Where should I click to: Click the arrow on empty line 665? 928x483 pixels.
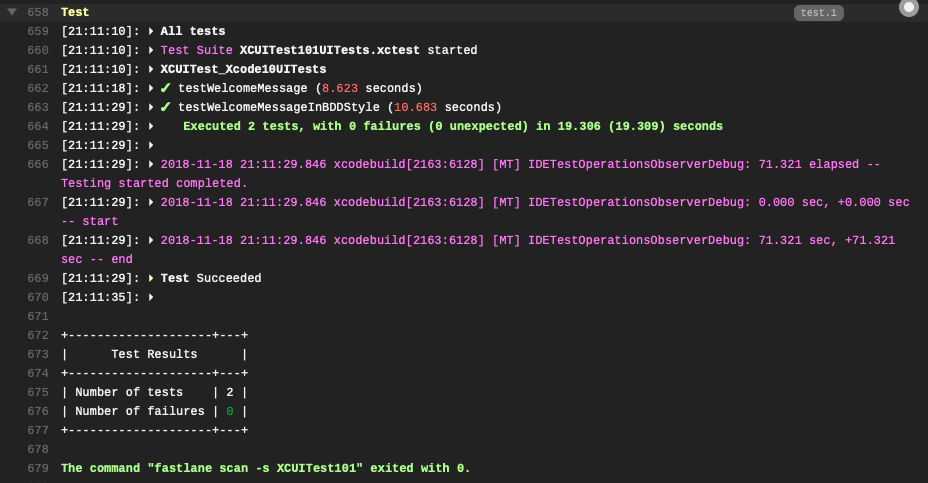coord(151,145)
